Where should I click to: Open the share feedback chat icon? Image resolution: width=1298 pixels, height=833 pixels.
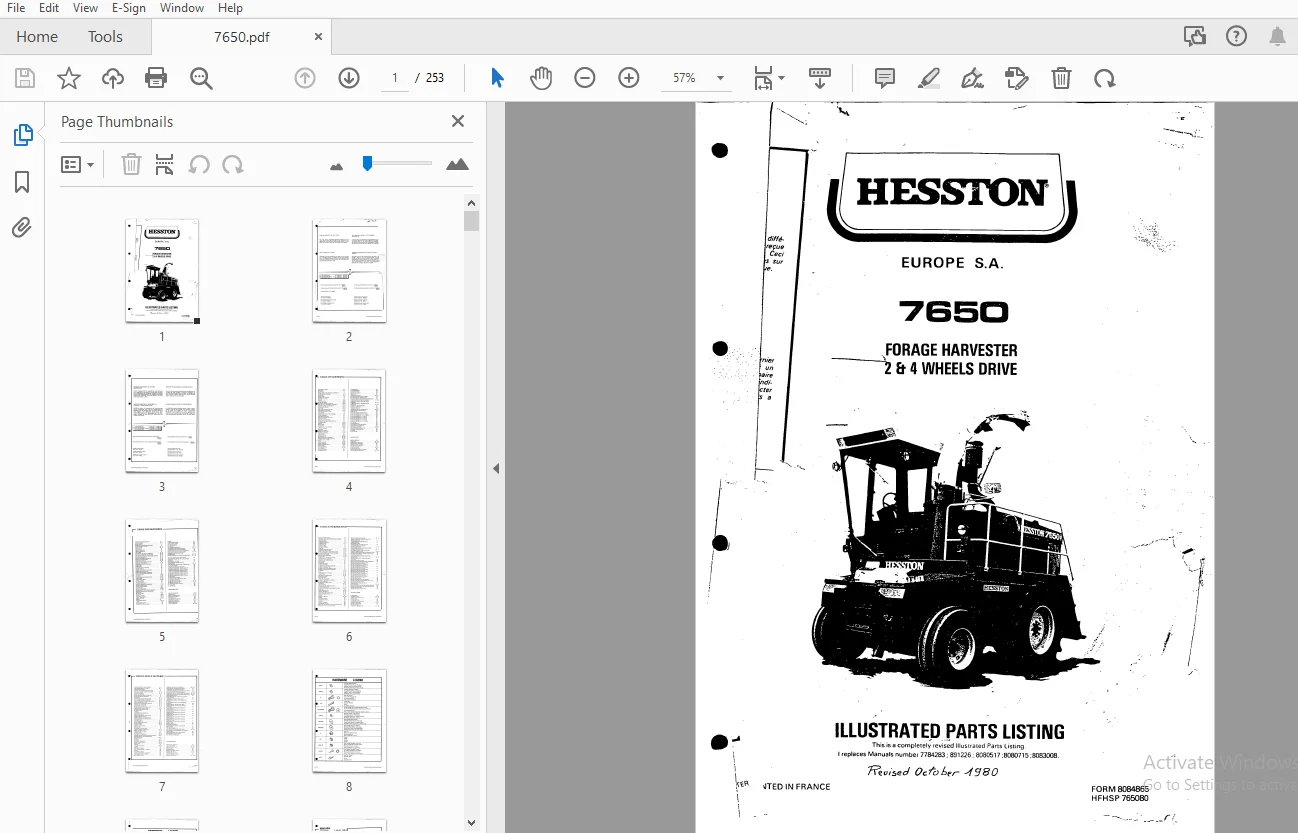pyautogui.click(x=1194, y=37)
